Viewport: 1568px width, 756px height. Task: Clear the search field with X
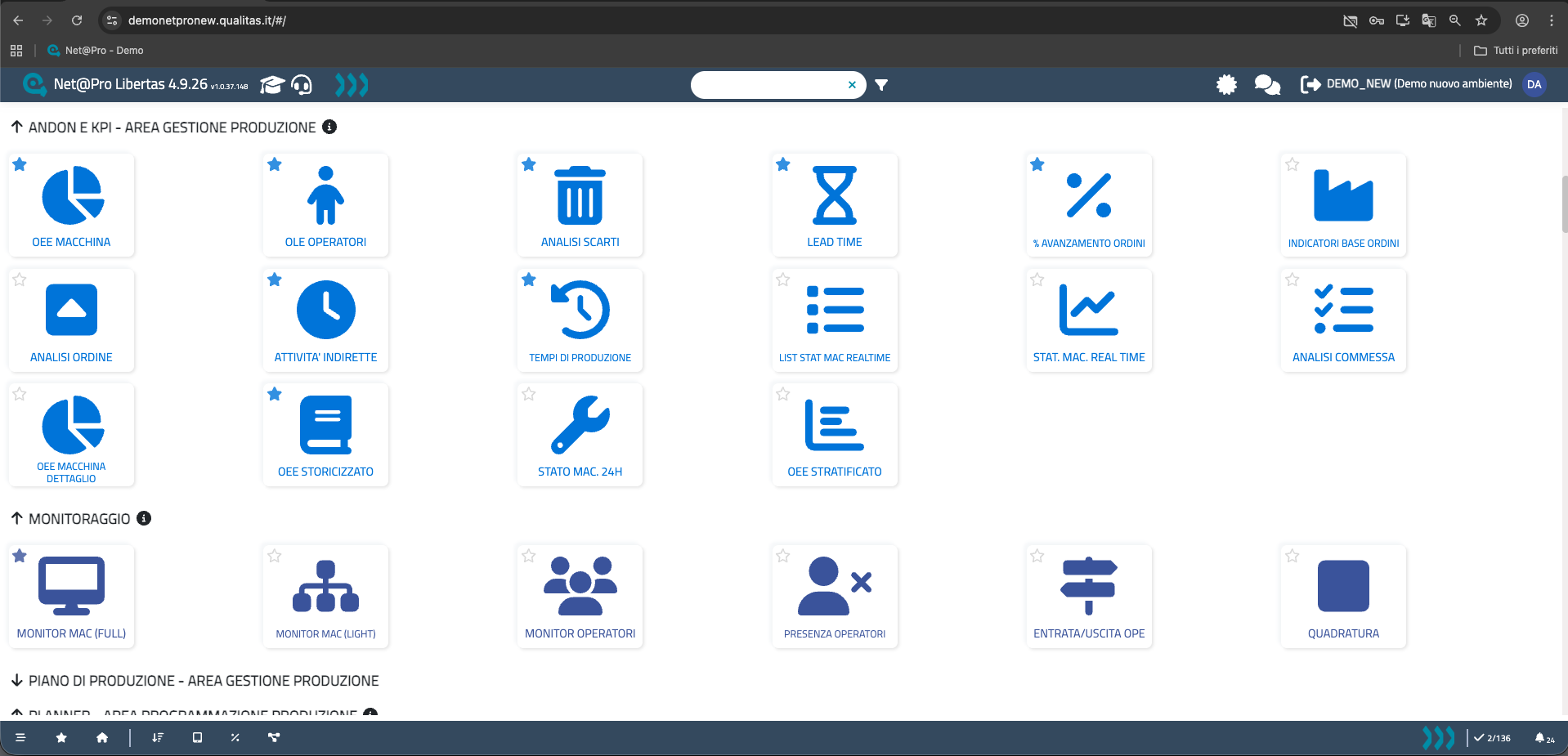coord(852,85)
